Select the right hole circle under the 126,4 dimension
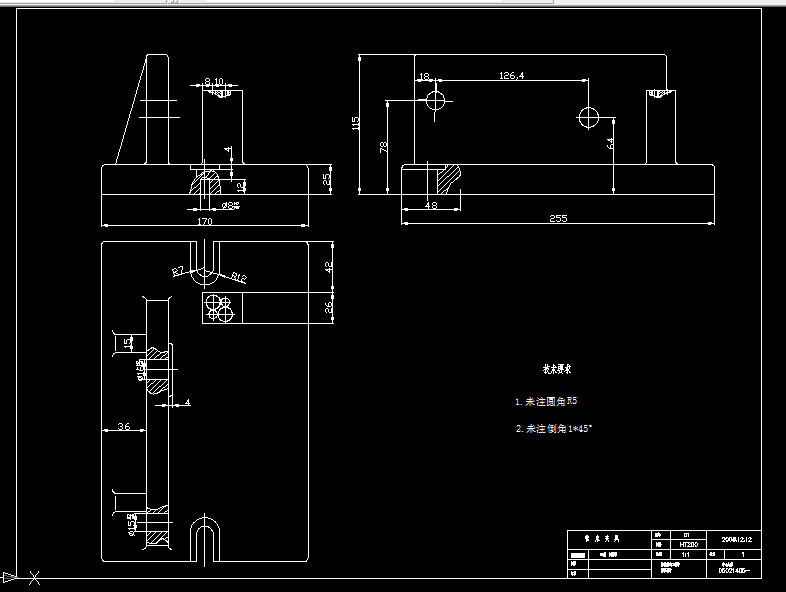 pos(588,118)
